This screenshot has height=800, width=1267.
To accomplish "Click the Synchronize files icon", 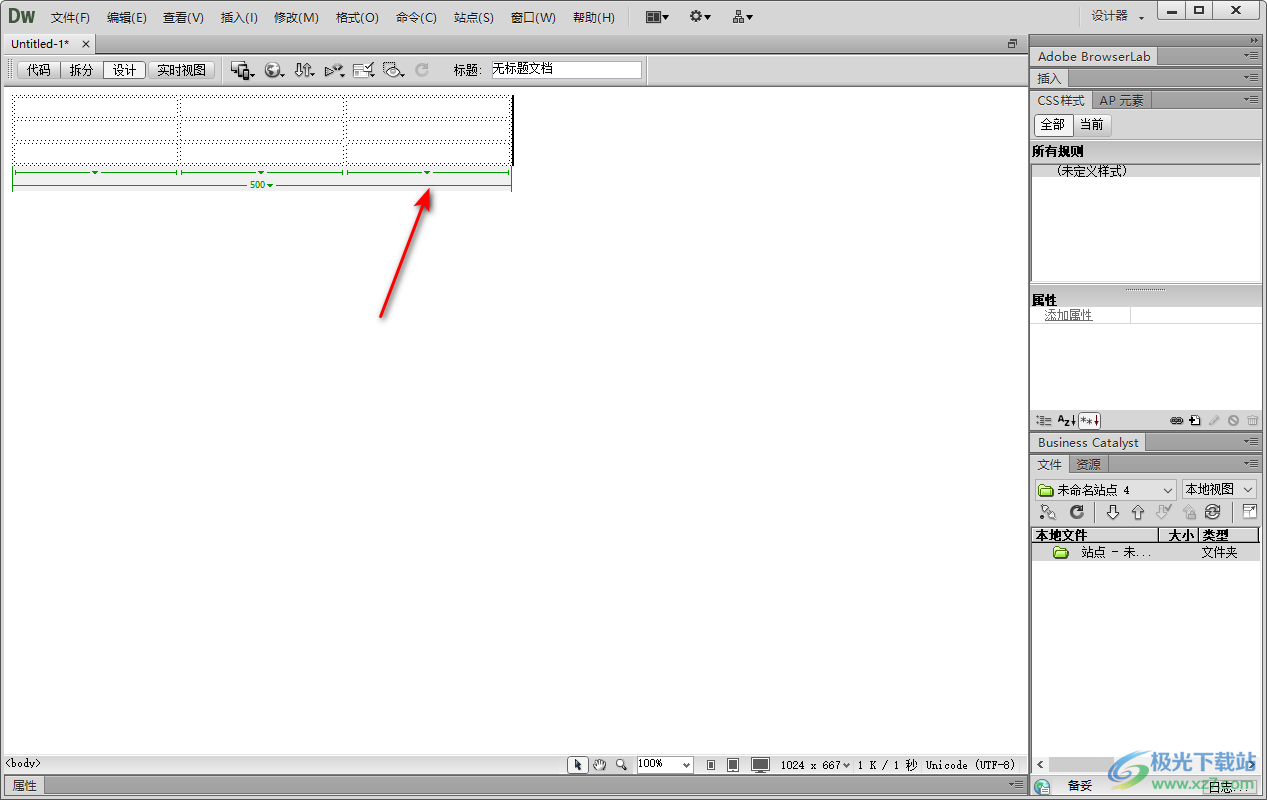I will pyautogui.click(x=1212, y=512).
